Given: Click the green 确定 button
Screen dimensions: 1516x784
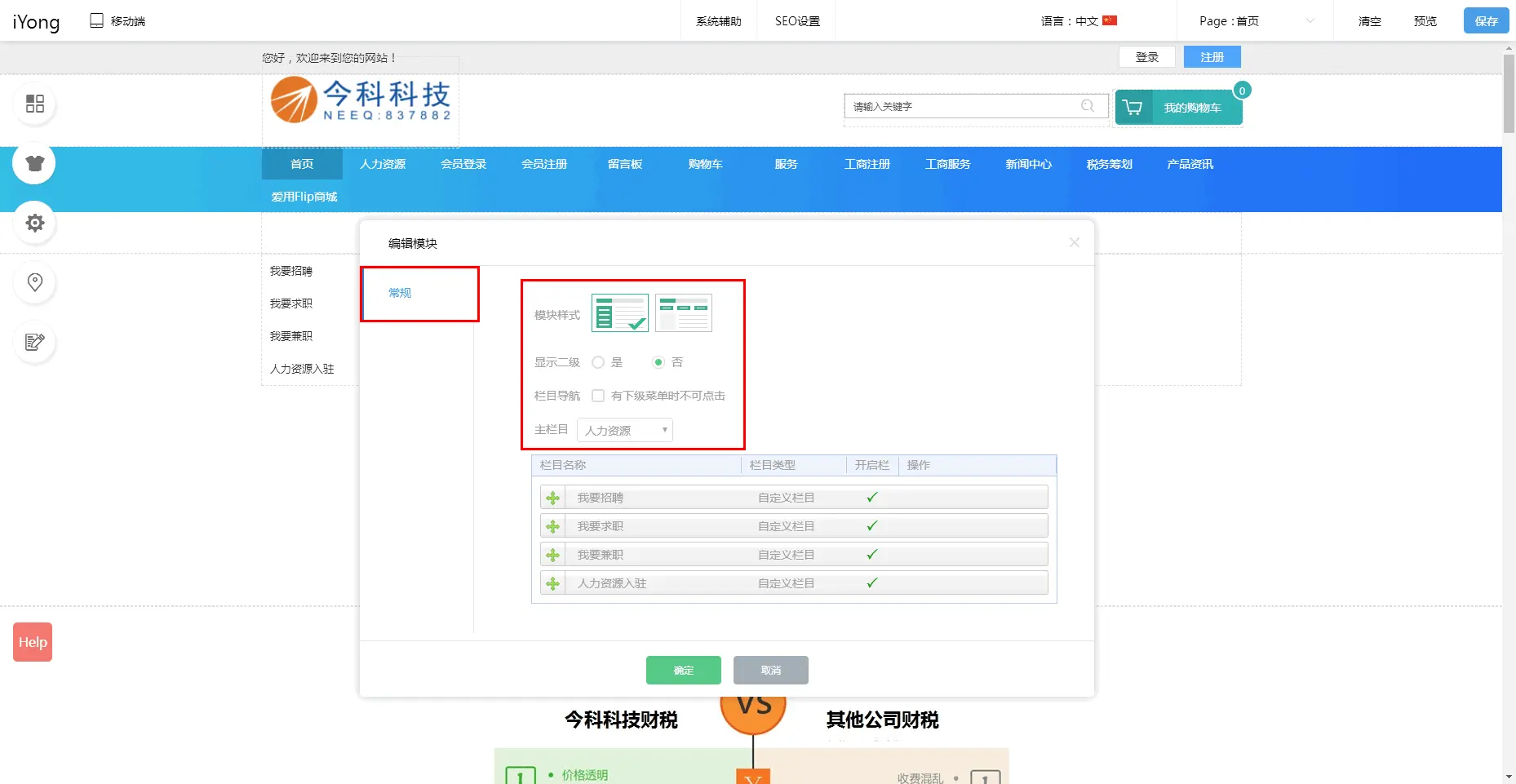Looking at the screenshot, I should [683, 670].
